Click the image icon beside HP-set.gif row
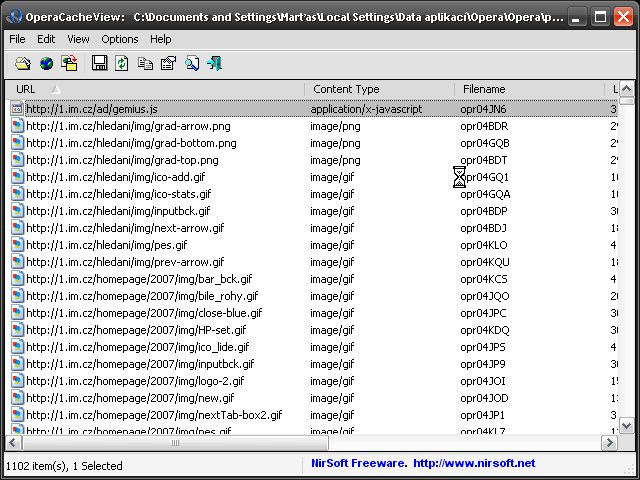 (x=17, y=330)
